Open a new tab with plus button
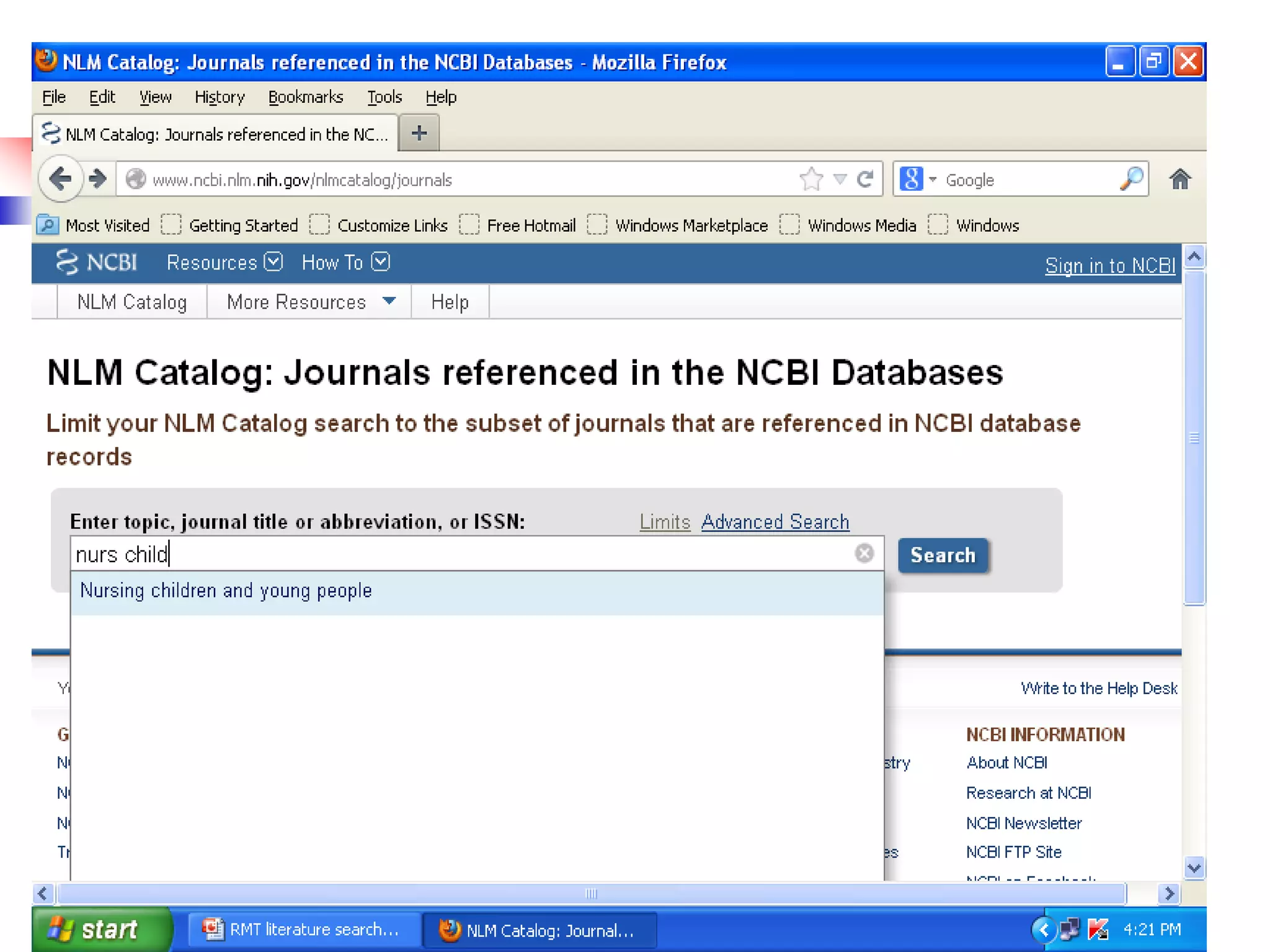The height and width of the screenshot is (952, 1270). (x=419, y=133)
